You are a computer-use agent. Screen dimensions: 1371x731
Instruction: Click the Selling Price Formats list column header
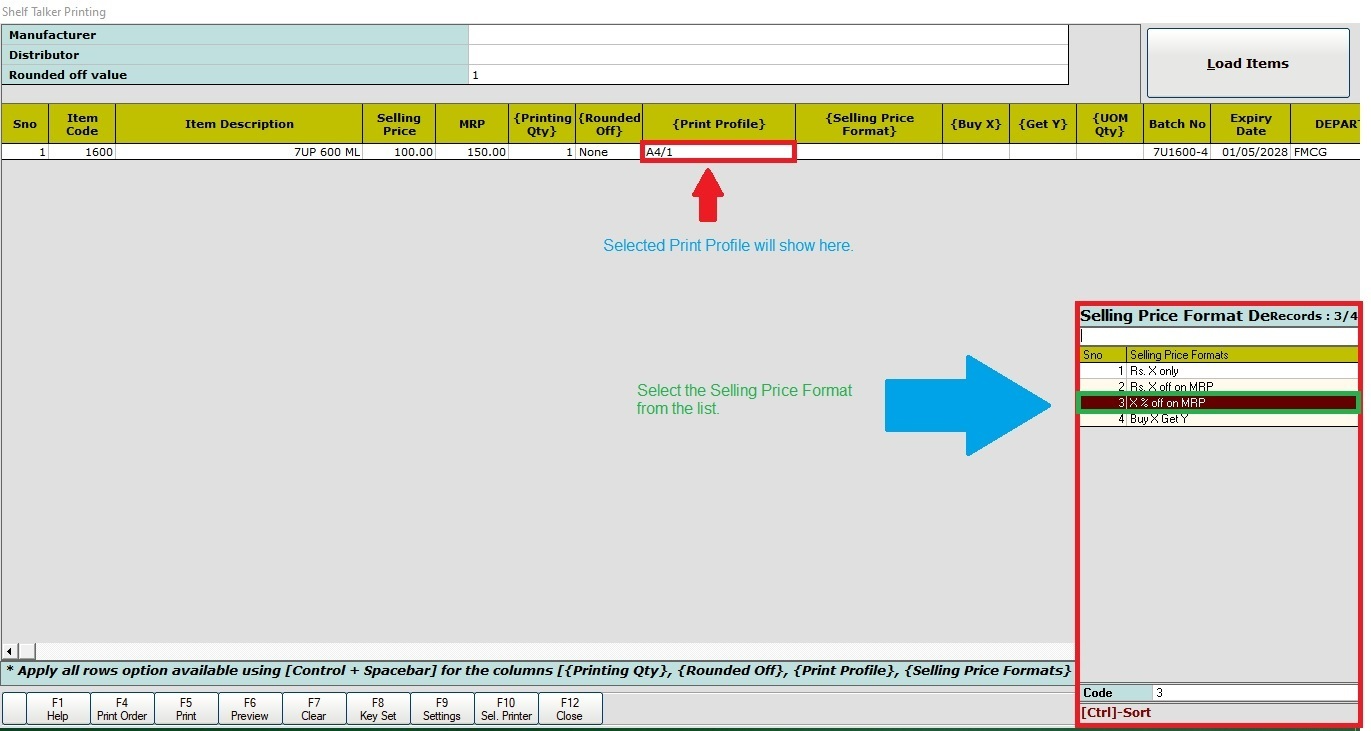tap(1242, 355)
